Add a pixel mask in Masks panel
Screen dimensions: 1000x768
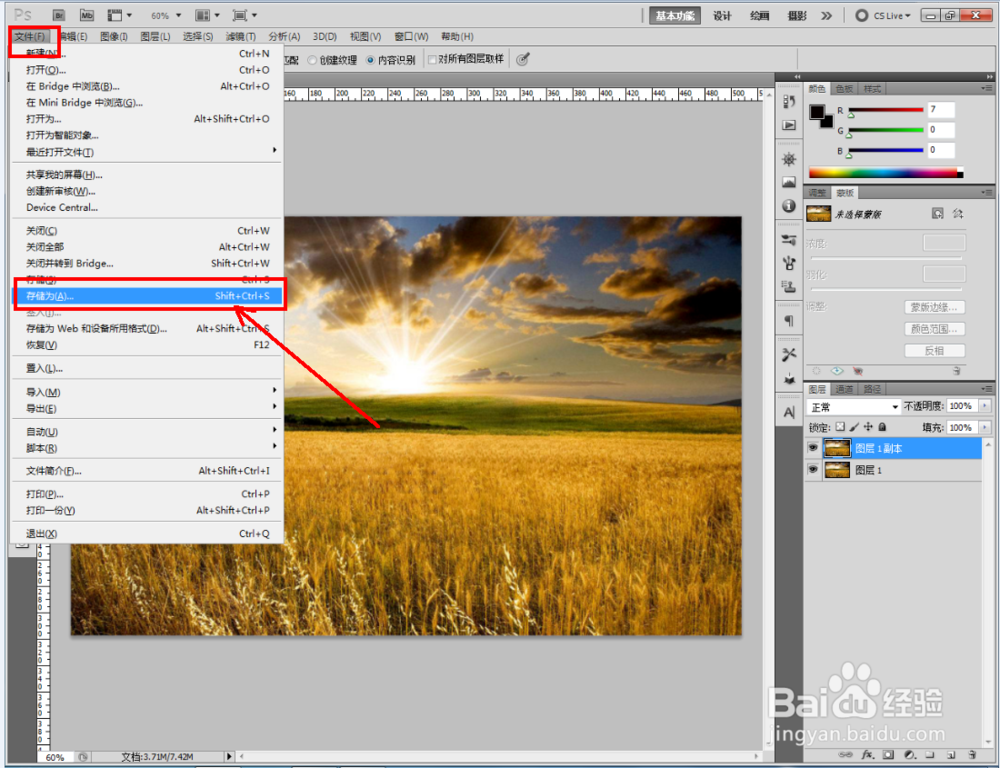(x=937, y=213)
